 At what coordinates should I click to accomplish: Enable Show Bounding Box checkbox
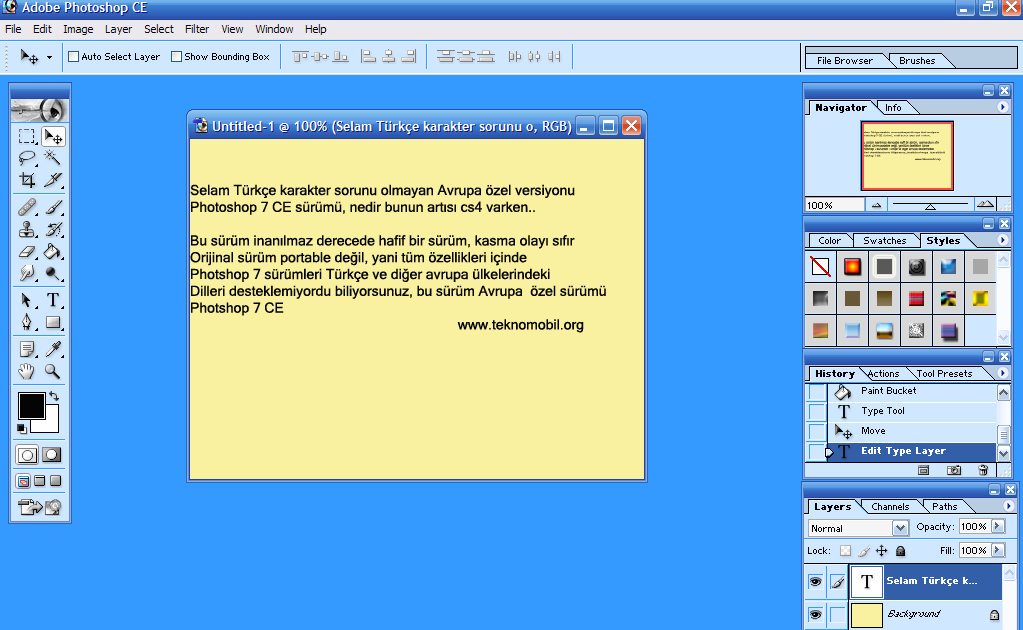coord(176,57)
